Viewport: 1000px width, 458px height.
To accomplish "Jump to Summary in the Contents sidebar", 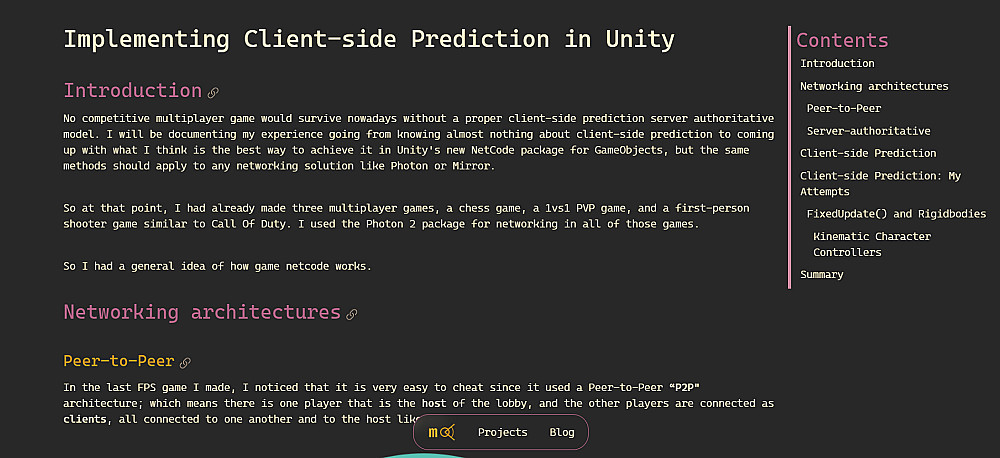I will coord(821,275).
